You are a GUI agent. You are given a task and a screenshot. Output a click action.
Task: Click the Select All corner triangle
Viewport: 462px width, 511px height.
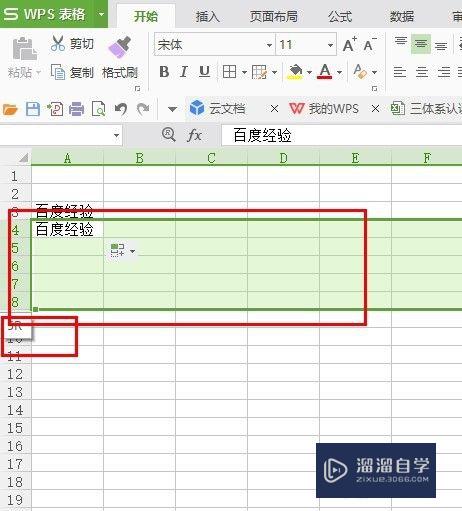(24, 157)
